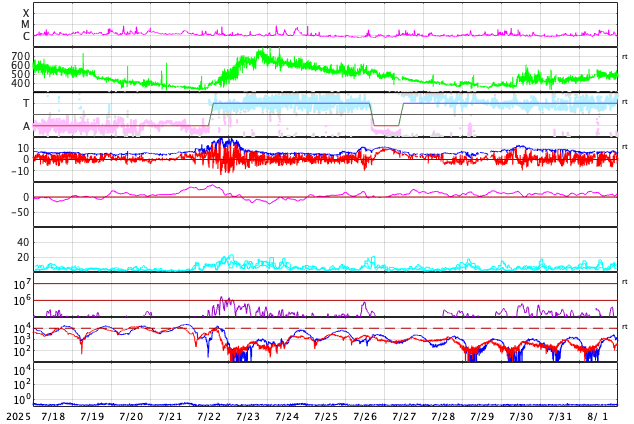
Task: Click the 2025 year label
Action: click(x=18, y=416)
